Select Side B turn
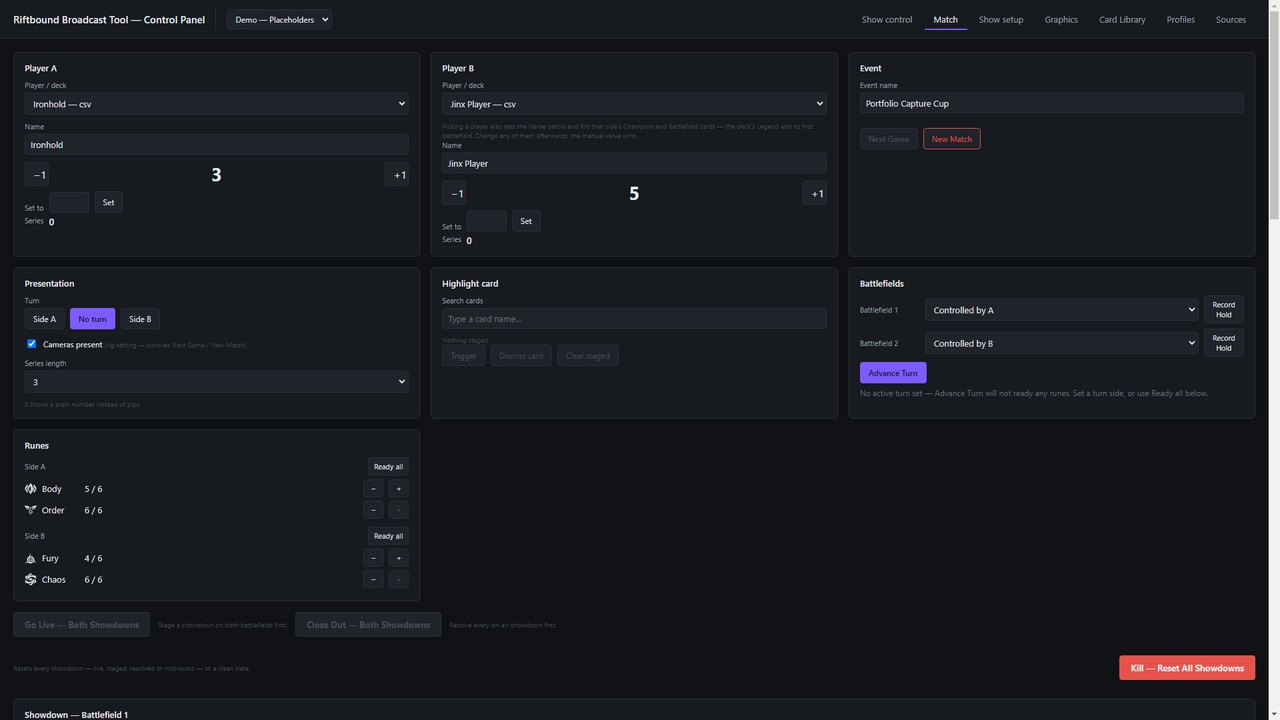Screen dimensions: 1280x720 point(140,319)
